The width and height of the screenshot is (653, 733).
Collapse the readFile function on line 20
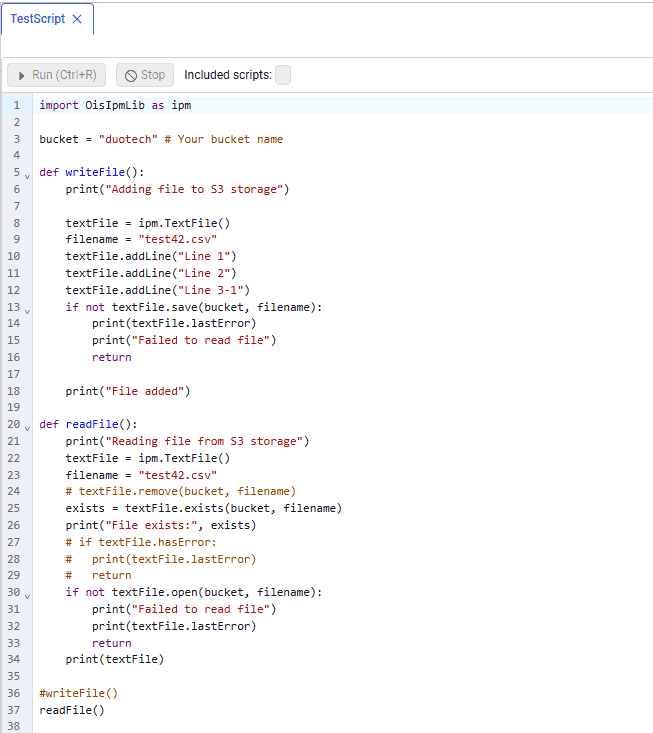[x=27, y=428]
